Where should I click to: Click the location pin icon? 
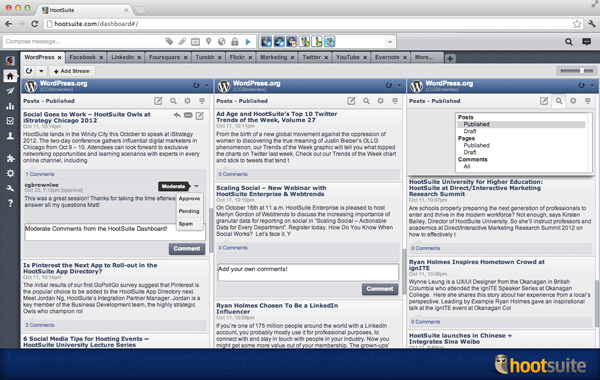(209, 41)
